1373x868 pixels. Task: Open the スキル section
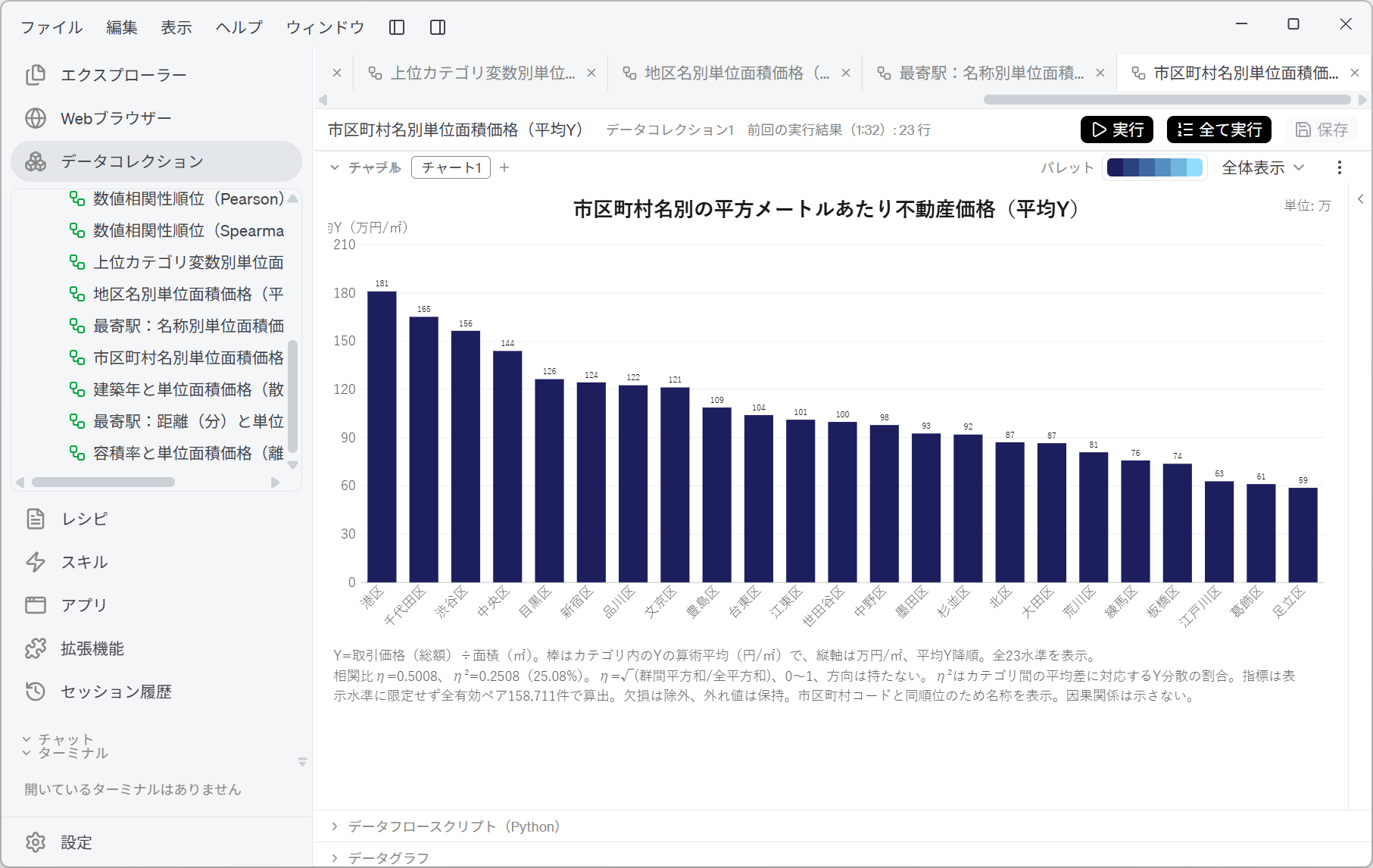point(156,562)
